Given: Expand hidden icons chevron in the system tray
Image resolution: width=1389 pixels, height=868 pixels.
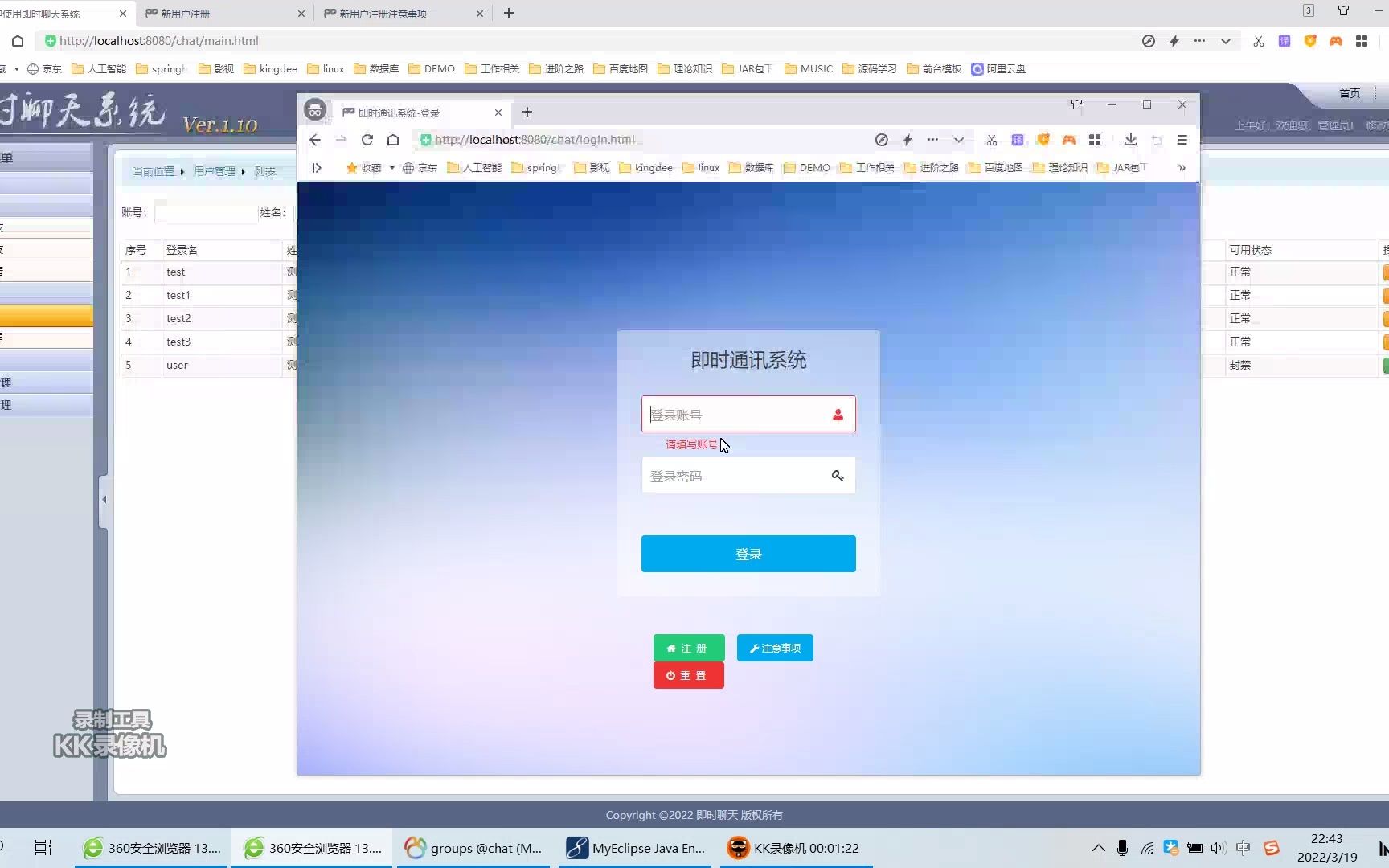Looking at the screenshot, I should coord(1098,848).
